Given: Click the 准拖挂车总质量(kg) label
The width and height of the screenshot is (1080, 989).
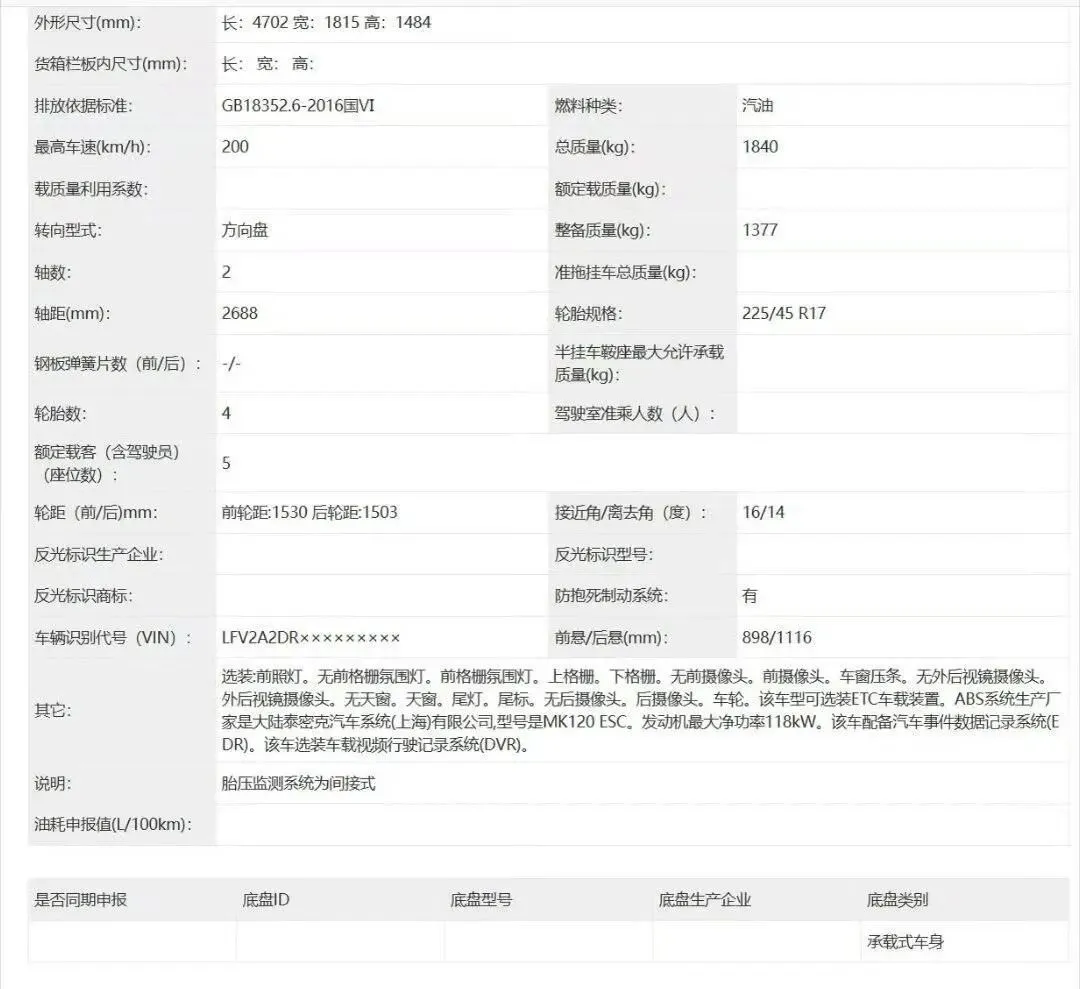Looking at the screenshot, I should coord(625,272).
